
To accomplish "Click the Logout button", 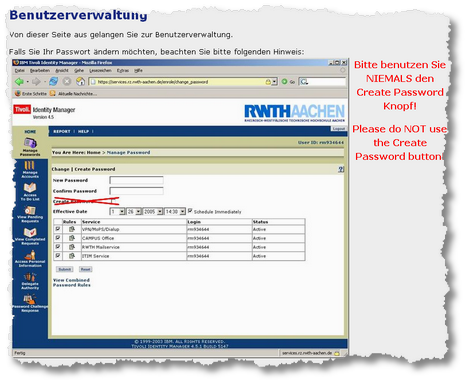I will 338,129.
